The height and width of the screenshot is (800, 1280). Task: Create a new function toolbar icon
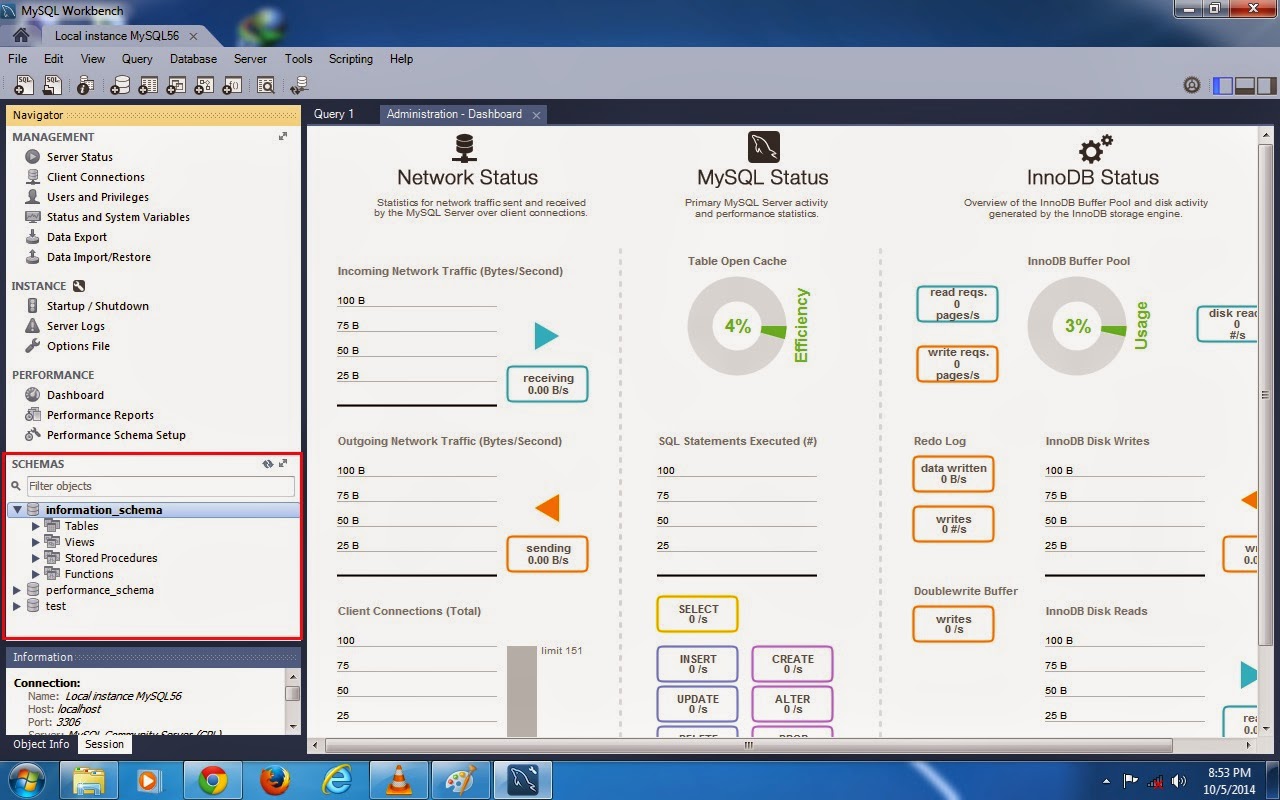point(232,86)
